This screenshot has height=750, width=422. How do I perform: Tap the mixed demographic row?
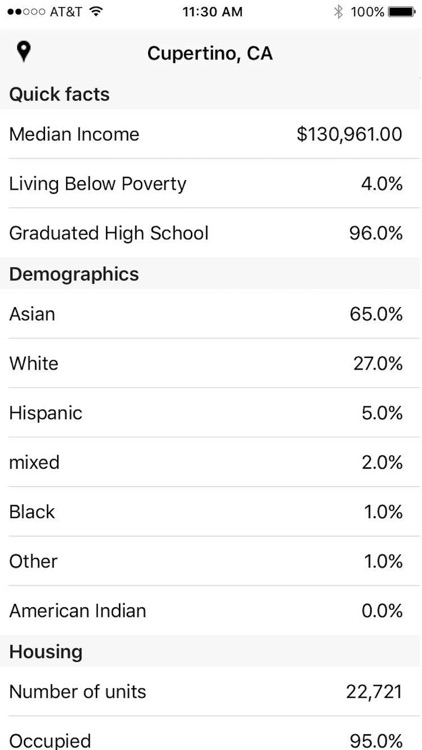(x=211, y=462)
